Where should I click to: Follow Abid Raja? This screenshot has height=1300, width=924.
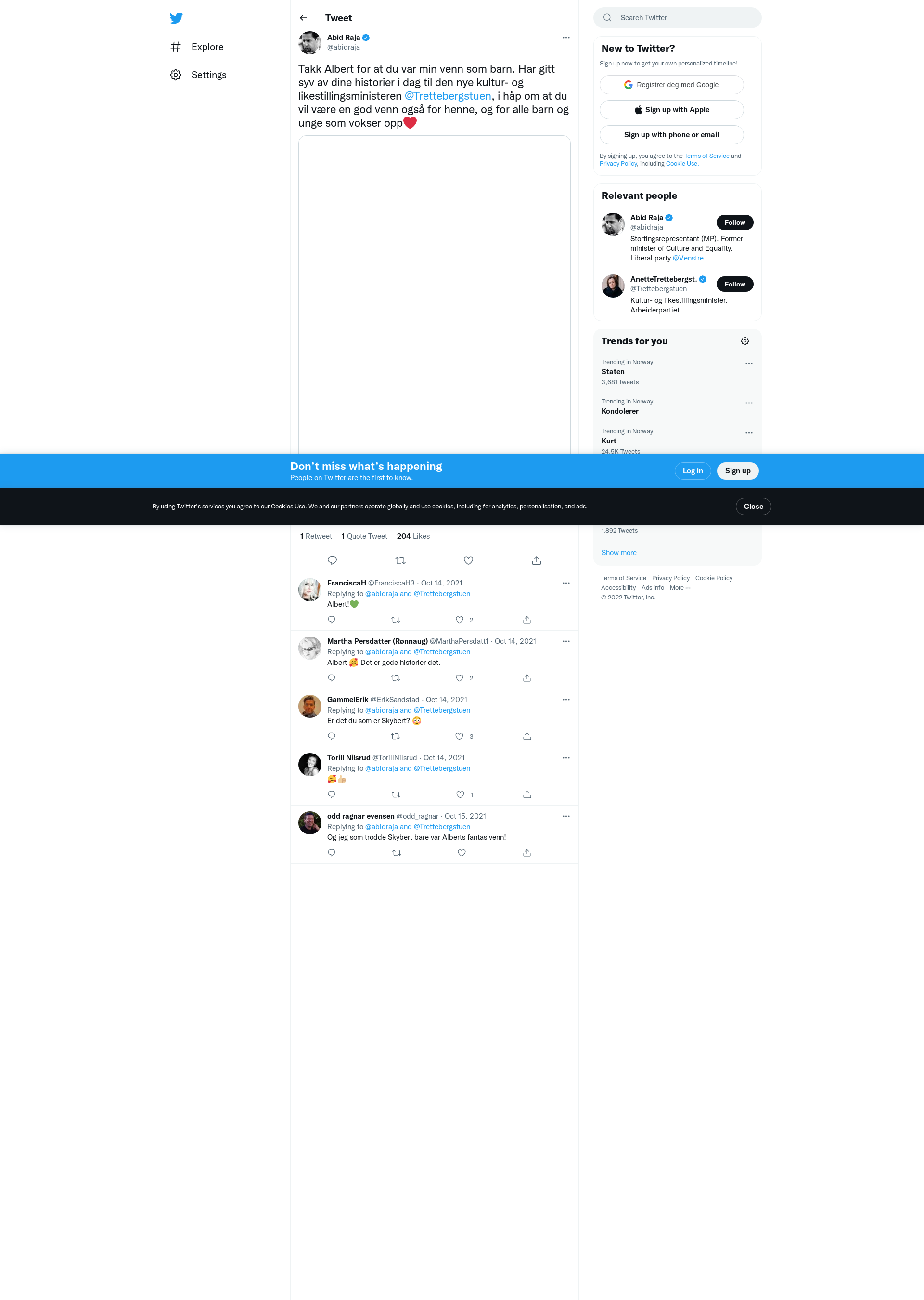tap(734, 222)
